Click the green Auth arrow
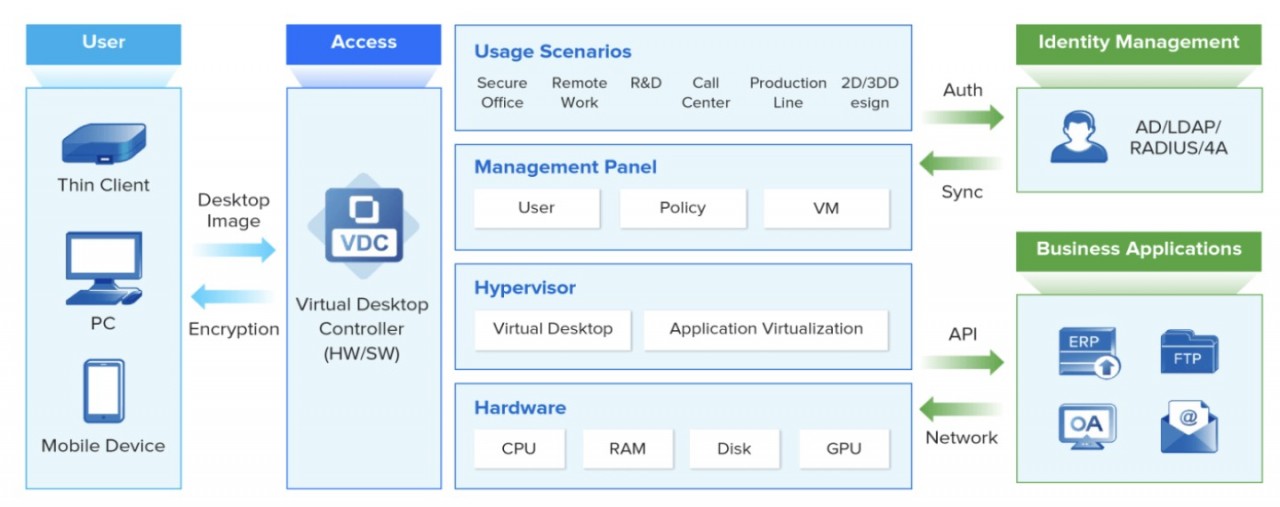The height and width of the screenshot is (507, 1280). tap(963, 117)
